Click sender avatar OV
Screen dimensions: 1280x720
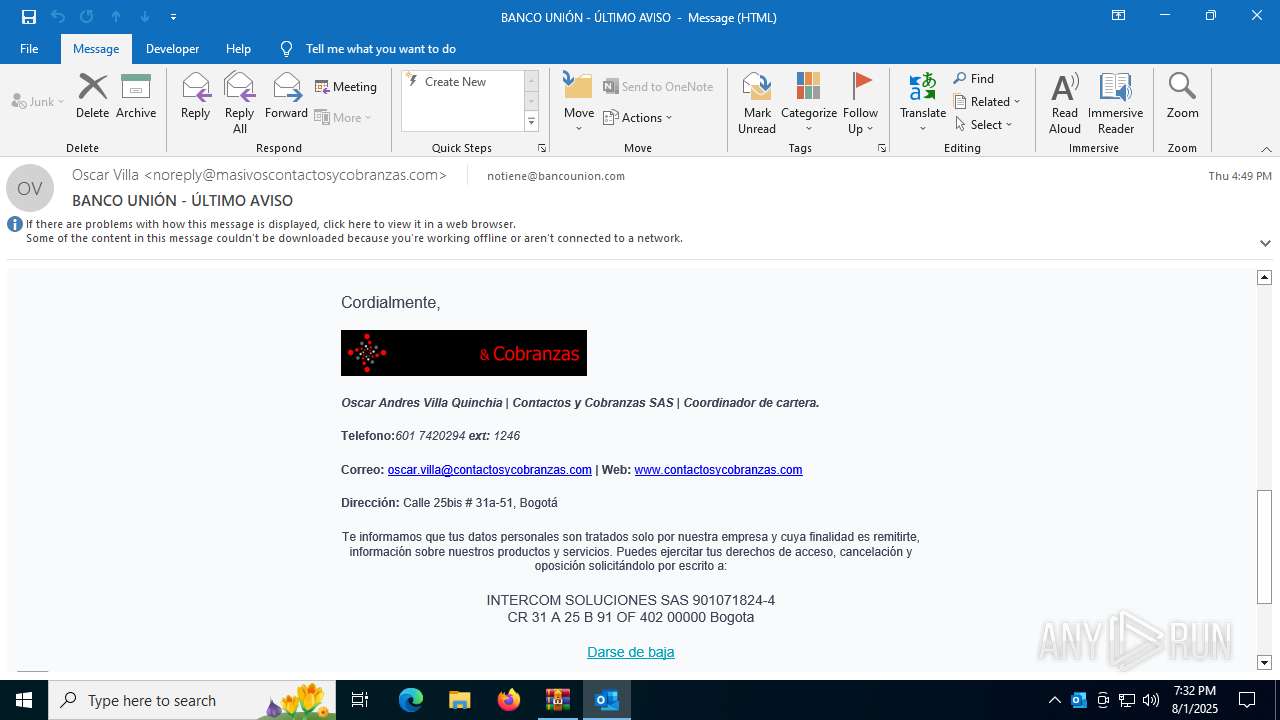click(30, 188)
